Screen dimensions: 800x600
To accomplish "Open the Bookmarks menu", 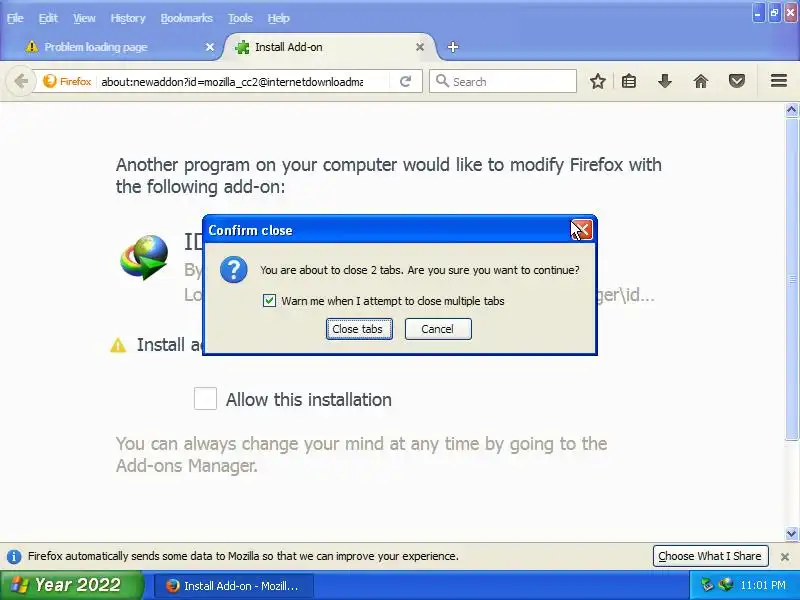I will 186,18.
